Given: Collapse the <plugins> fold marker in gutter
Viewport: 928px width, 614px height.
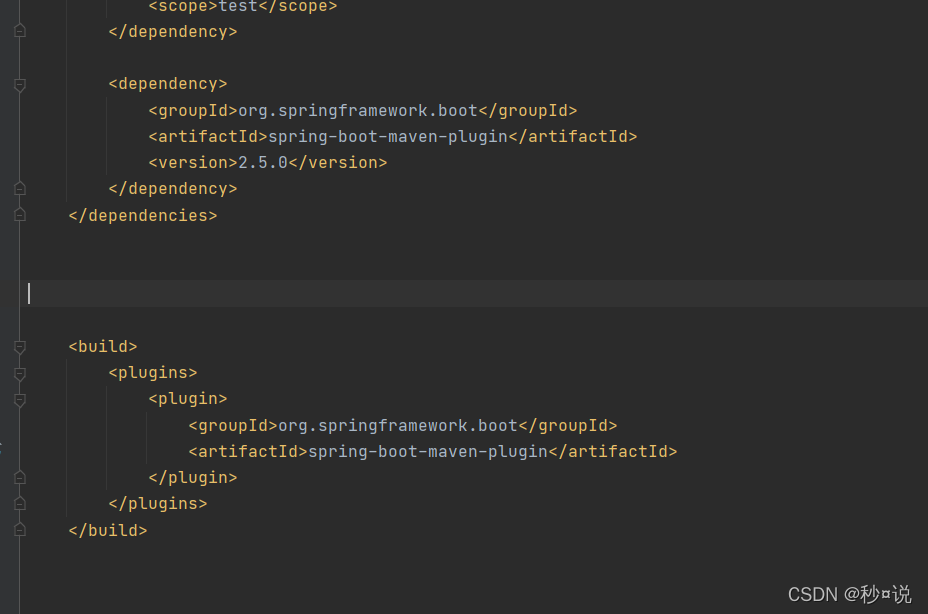Looking at the screenshot, I should (20, 374).
